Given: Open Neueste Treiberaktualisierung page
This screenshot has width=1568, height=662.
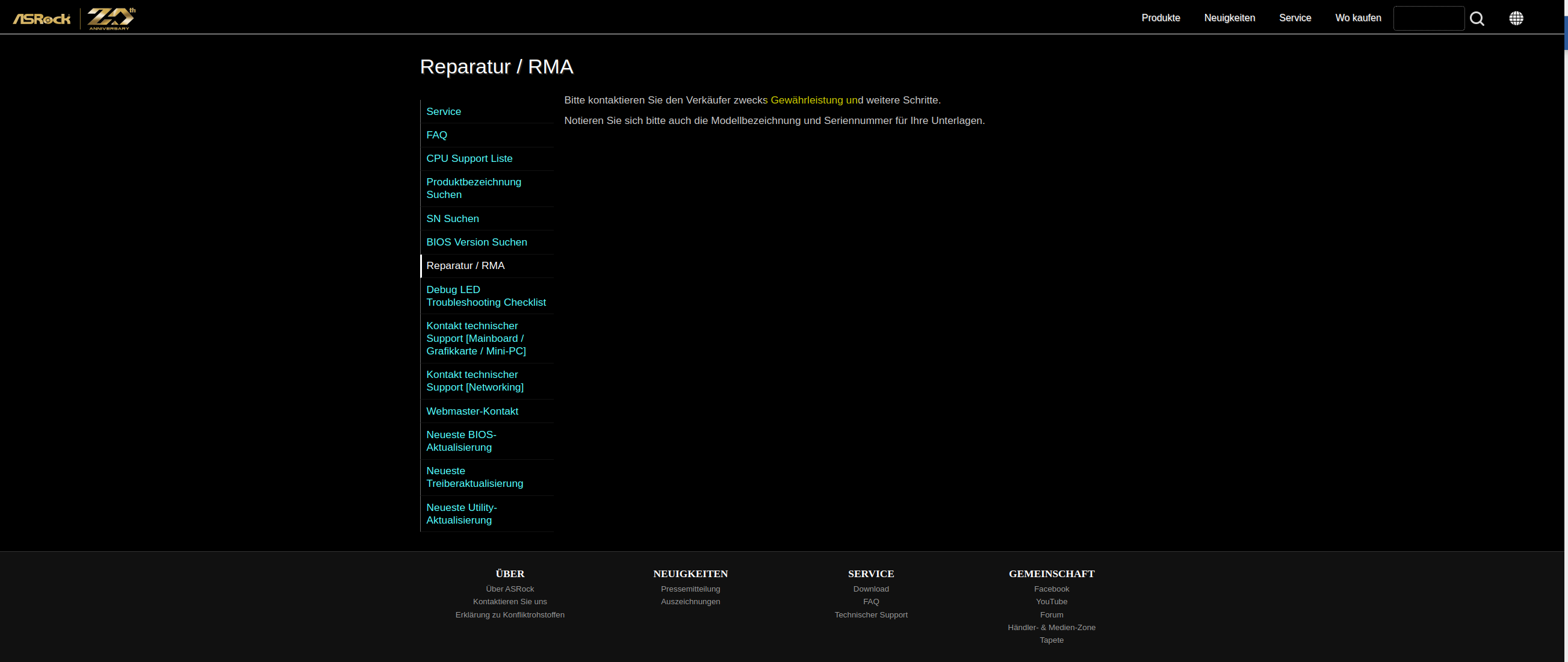Looking at the screenshot, I should [x=474, y=478].
